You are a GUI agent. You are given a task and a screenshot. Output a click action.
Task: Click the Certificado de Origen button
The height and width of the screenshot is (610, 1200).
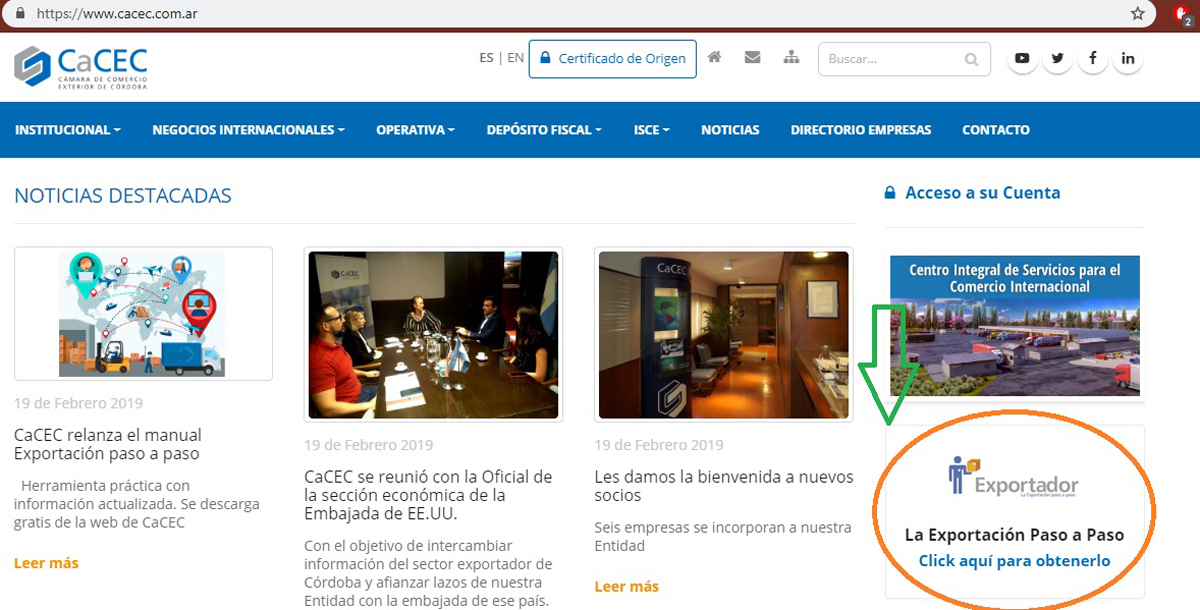613,59
